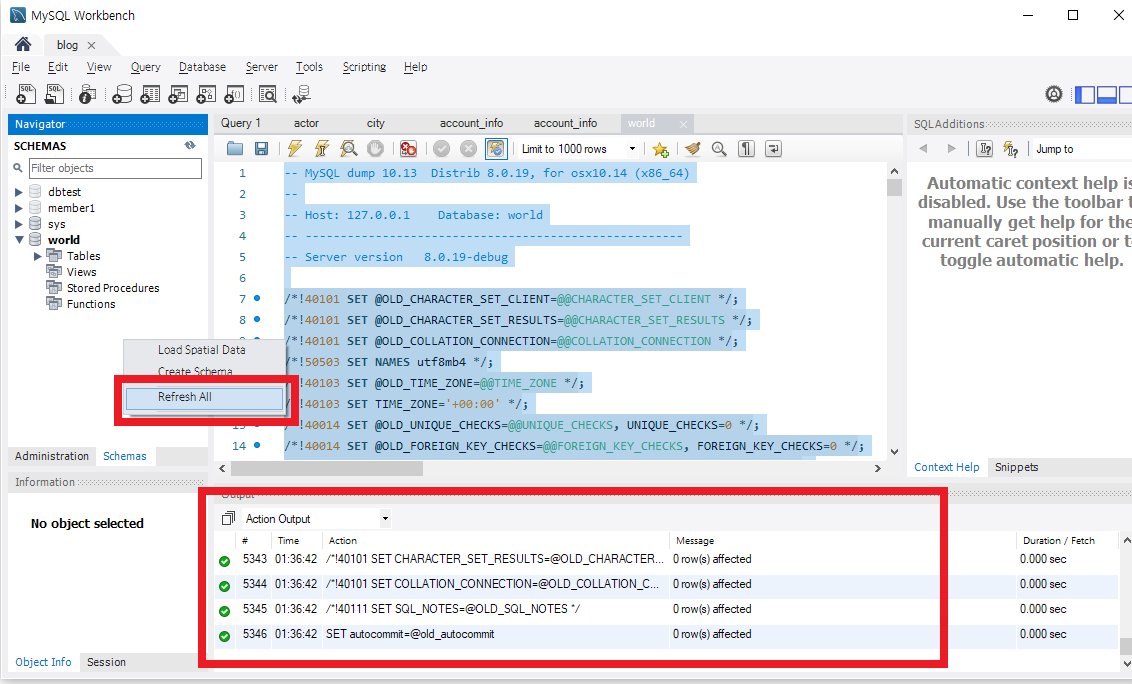Open the Database menu

coord(202,66)
